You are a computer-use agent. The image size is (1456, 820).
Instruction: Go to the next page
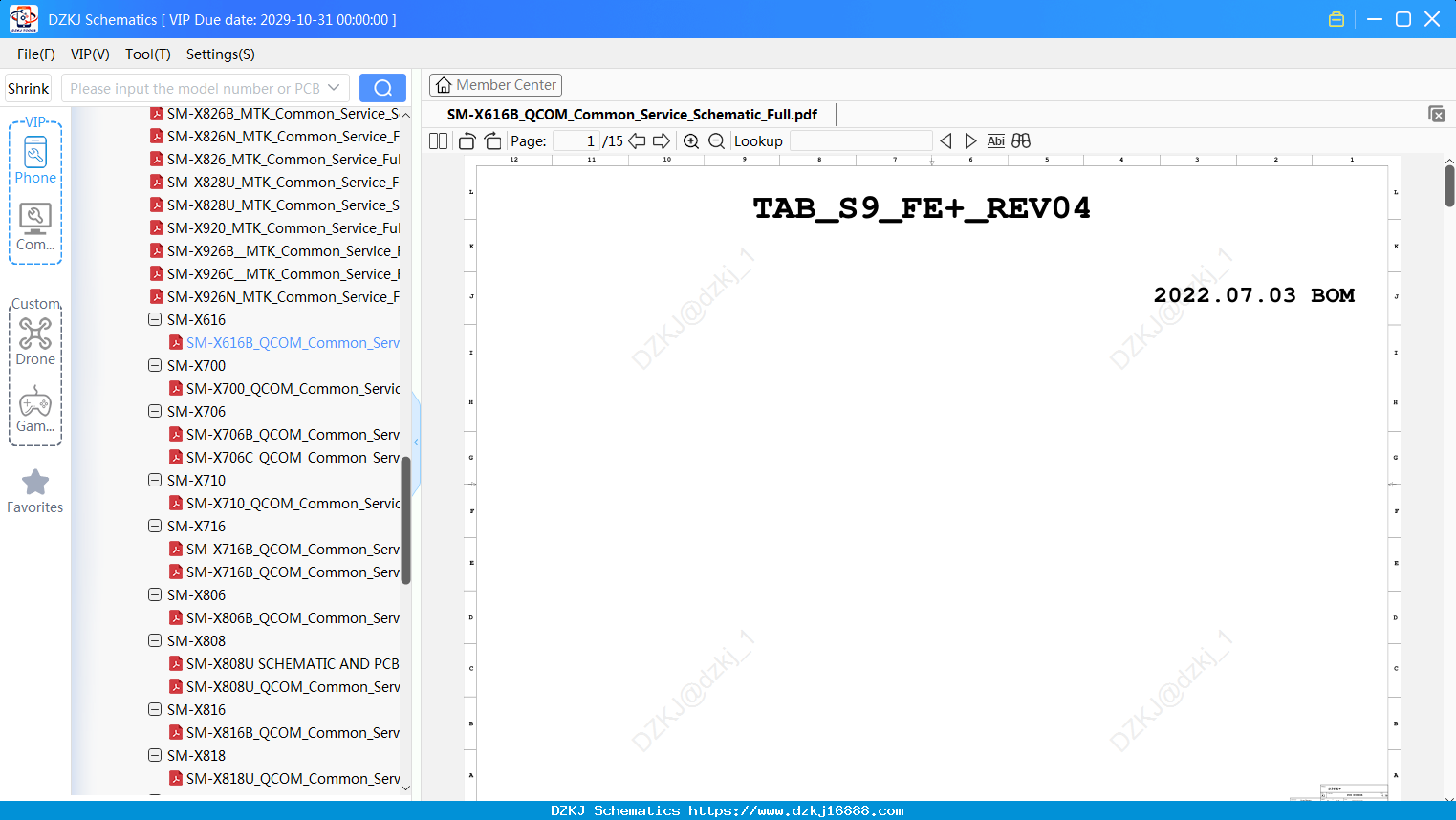662,141
